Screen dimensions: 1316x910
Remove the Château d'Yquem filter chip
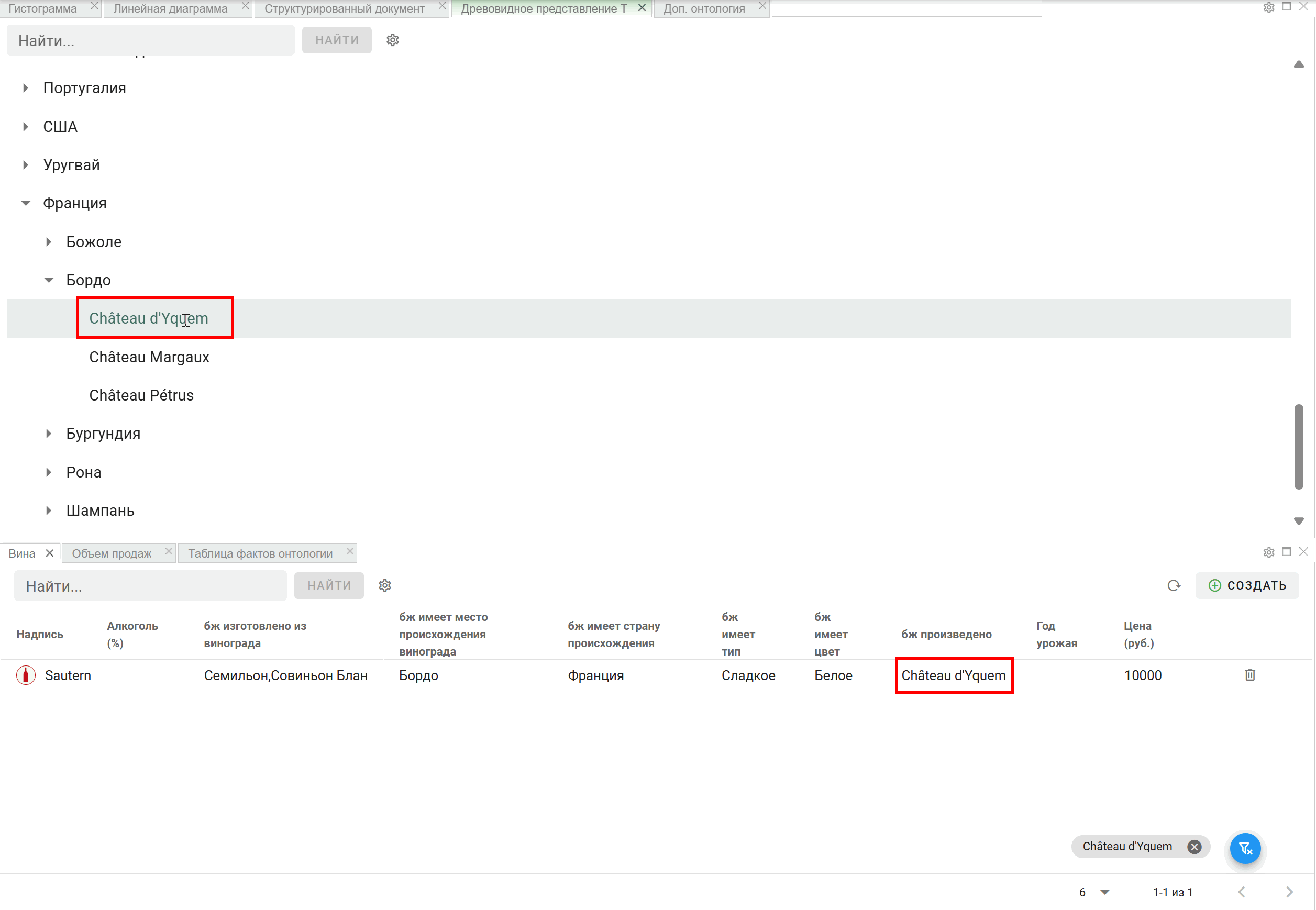1195,847
